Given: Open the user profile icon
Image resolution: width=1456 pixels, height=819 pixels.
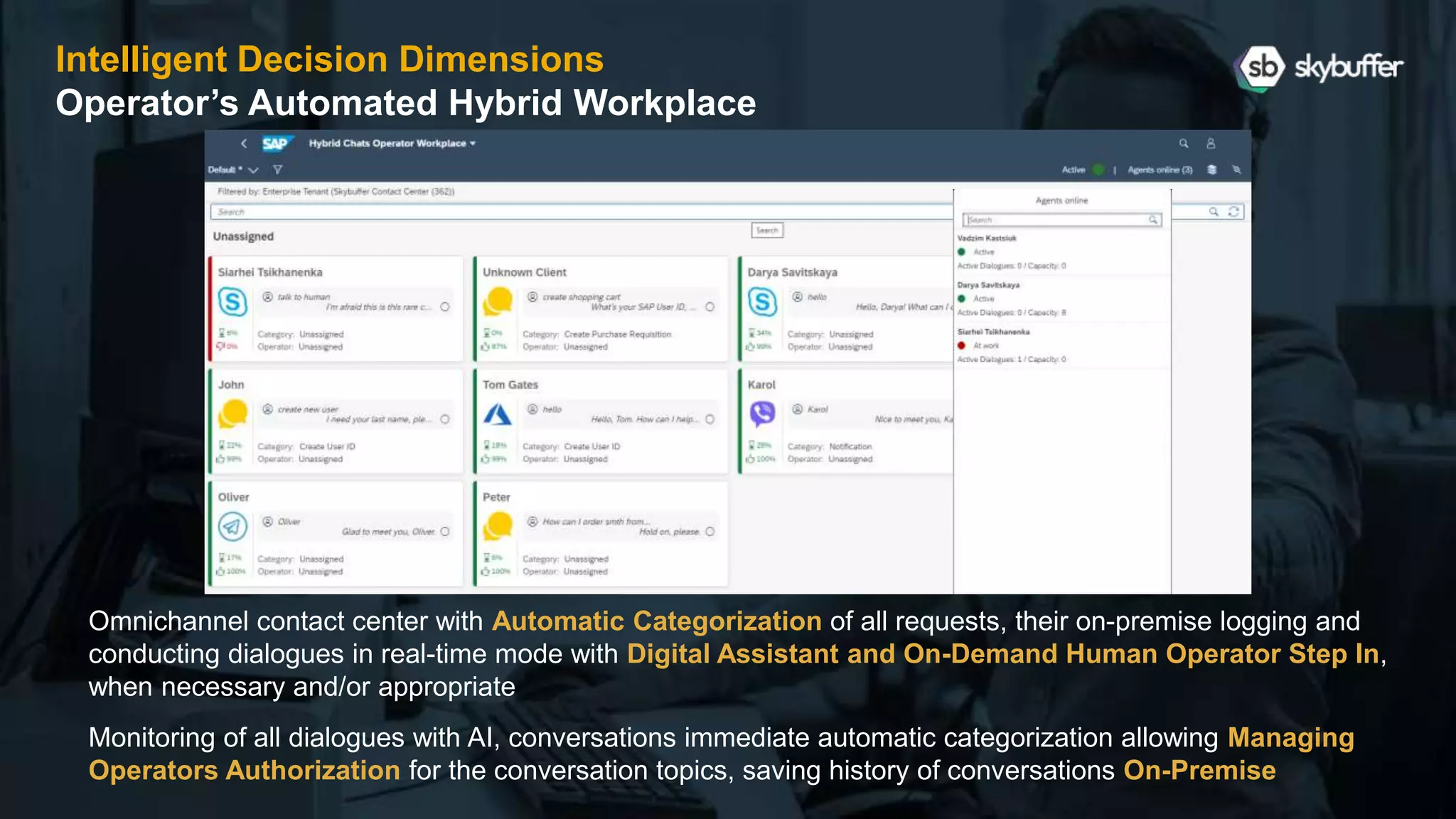Looking at the screenshot, I should coord(1211,144).
